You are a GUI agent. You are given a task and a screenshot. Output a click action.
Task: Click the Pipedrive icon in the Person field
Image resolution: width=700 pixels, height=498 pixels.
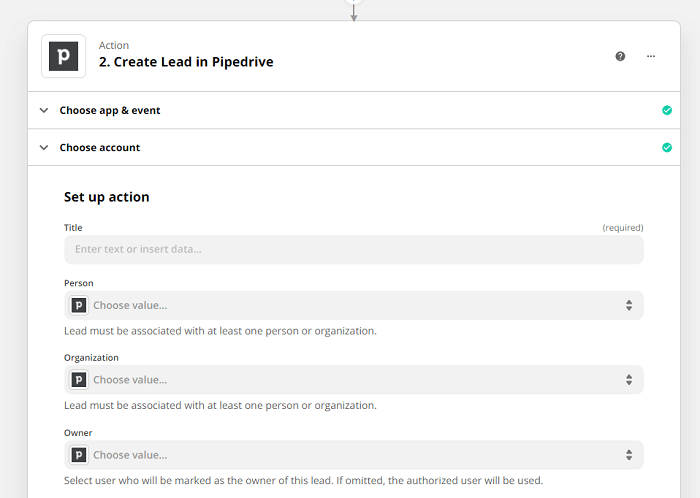[79, 305]
